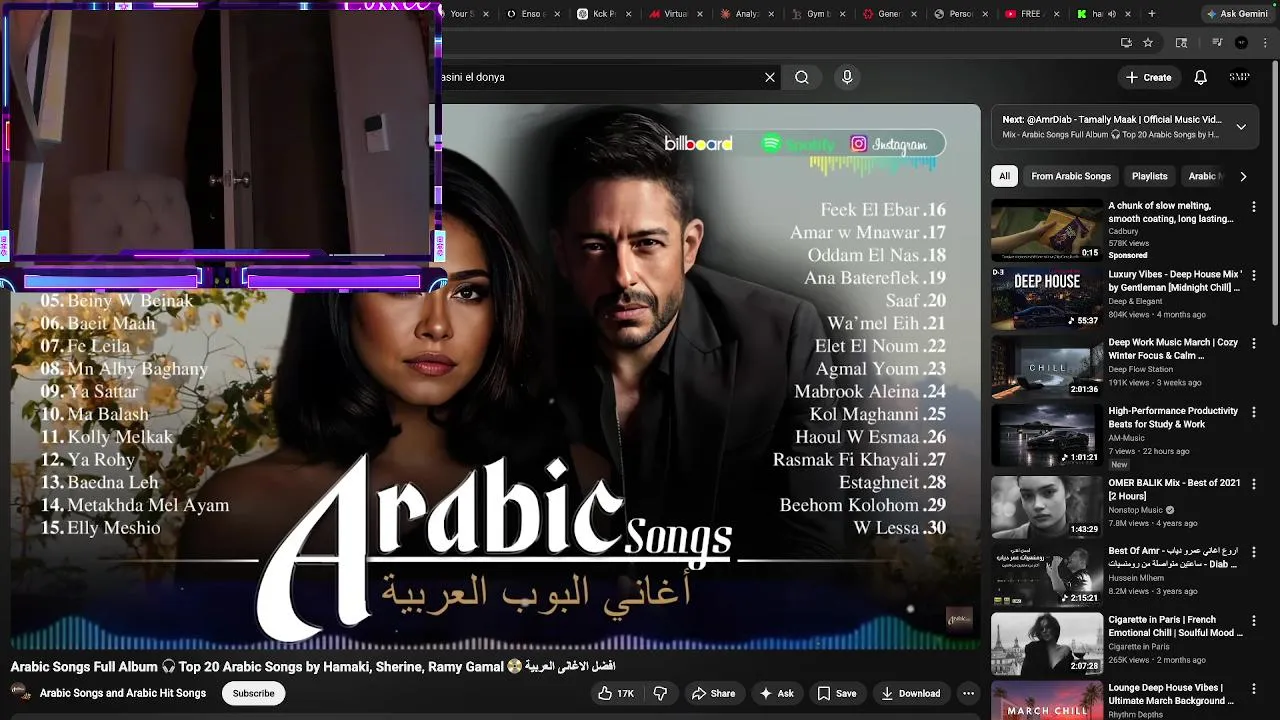Start voice search with microphone icon

(847, 77)
